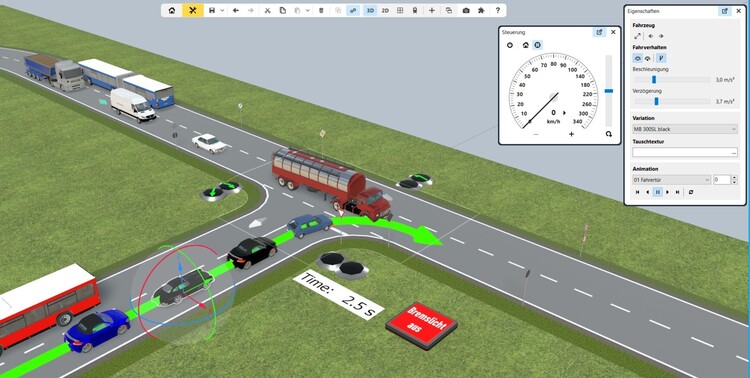750x378 pixels.
Task: Toggle the pause button in Steuerung
Action: pos(537,45)
